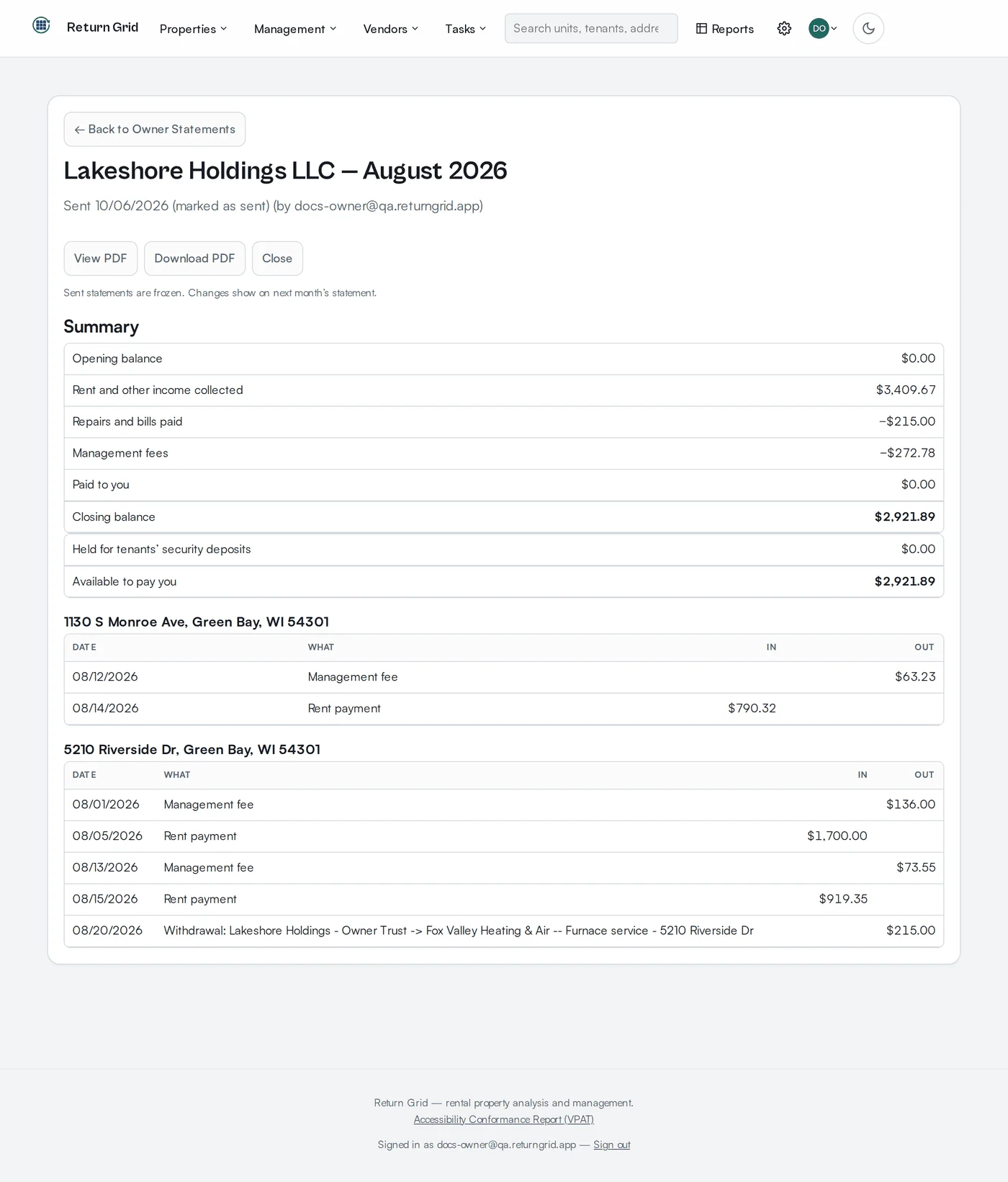
Task: Click the 08/13/2026 date cell
Action: pos(105,867)
